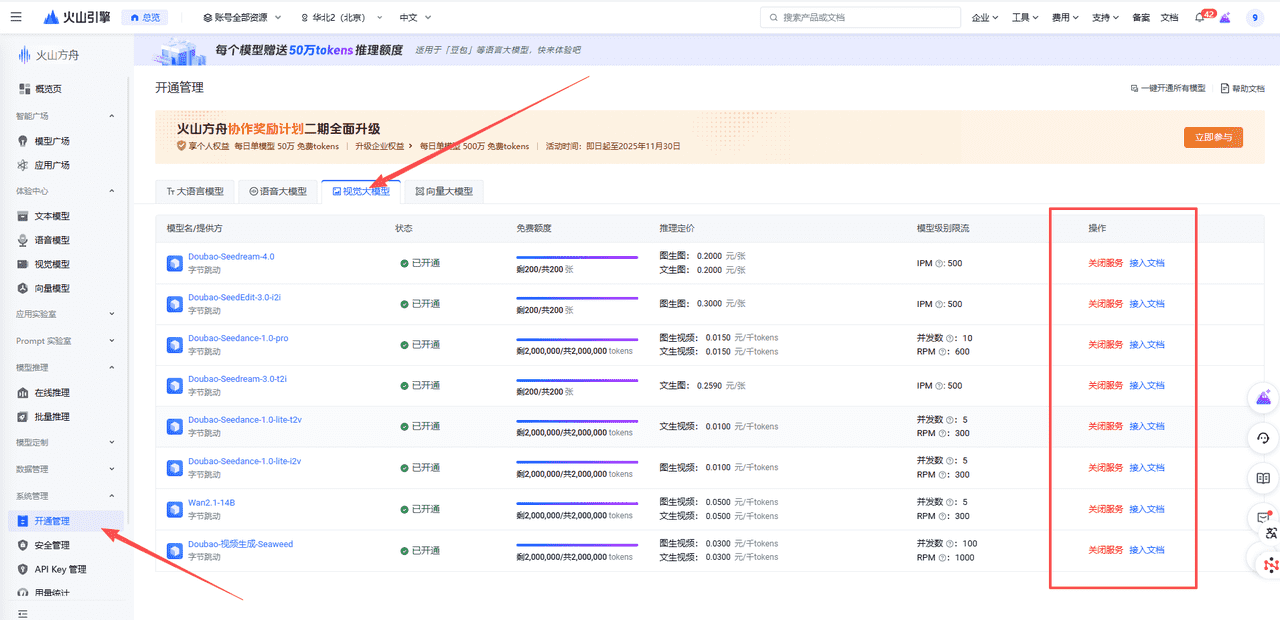Switch to the 向量大模型 tab

pyautogui.click(x=444, y=190)
